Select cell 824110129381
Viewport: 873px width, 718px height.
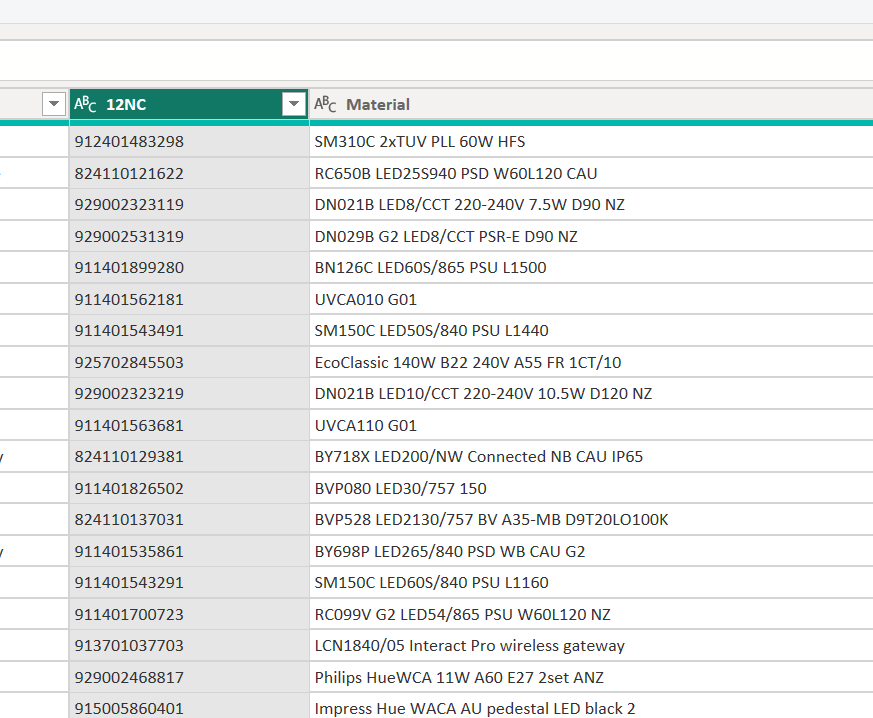[x=189, y=457]
